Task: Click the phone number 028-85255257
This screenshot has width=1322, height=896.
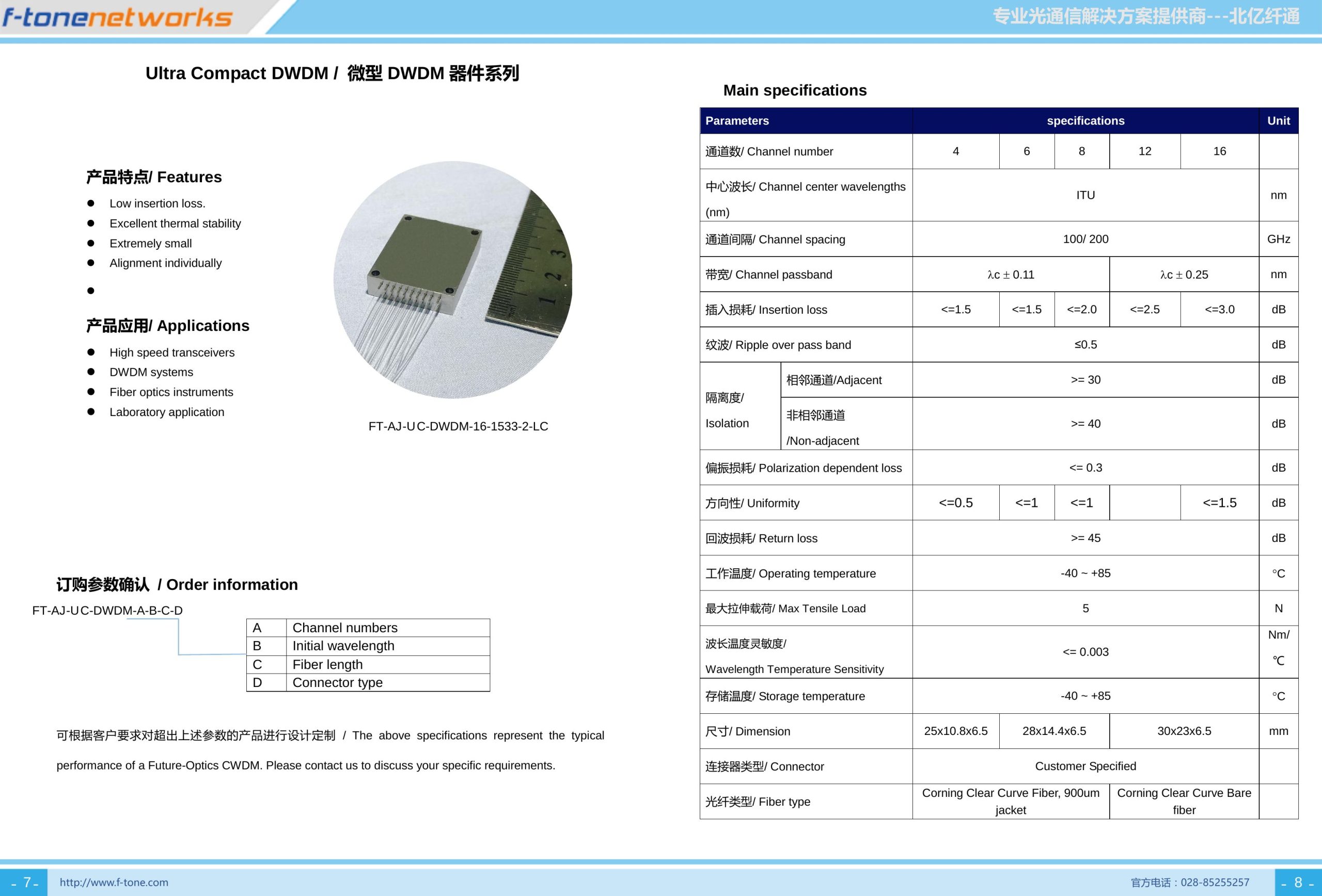Action: pos(1215,883)
